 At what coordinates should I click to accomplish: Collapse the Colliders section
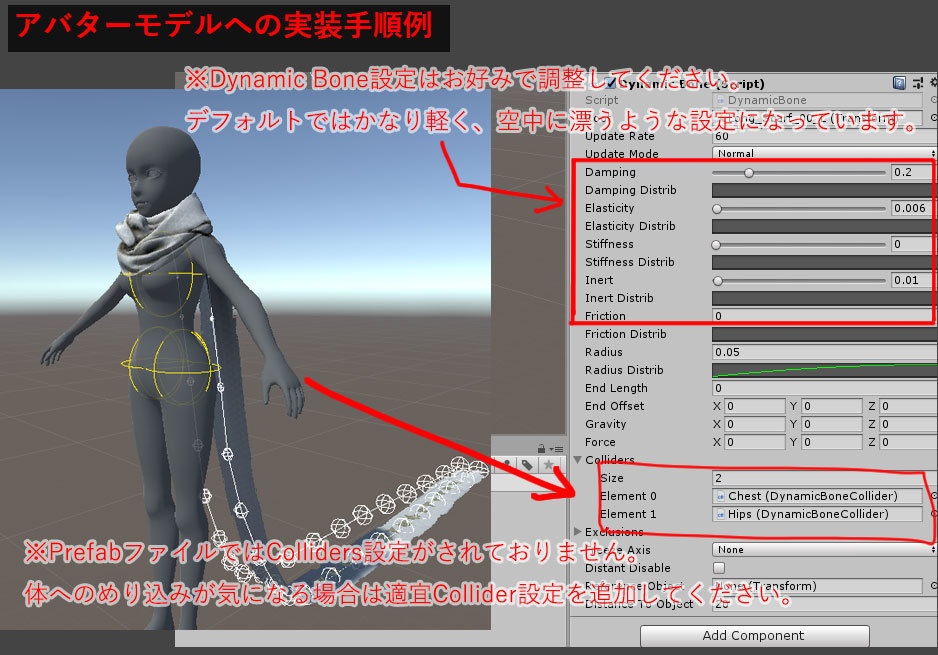[x=578, y=460]
